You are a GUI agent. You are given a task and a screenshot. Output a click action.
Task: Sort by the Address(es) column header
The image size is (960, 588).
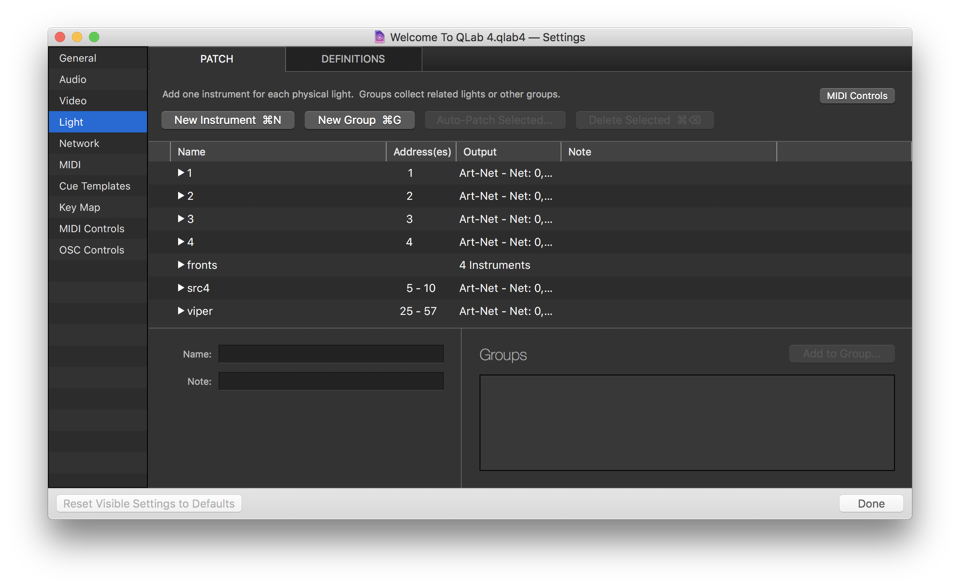[x=421, y=152]
